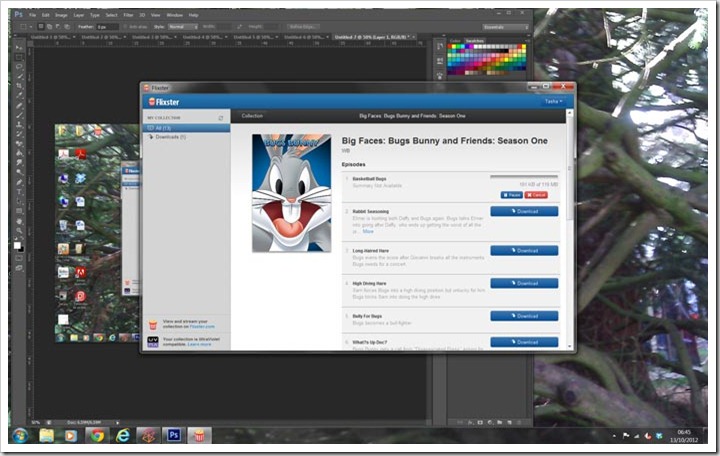
Task: Select Downloads (1) in Flixster sidebar
Action: coord(186,137)
